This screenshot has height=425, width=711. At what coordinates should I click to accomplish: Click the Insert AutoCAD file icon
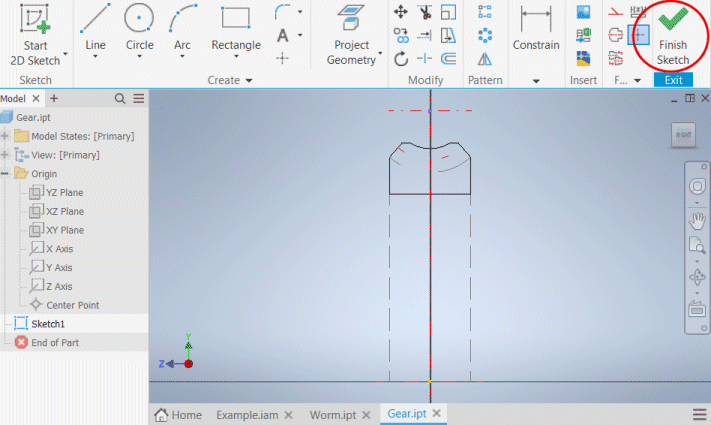point(583,59)
